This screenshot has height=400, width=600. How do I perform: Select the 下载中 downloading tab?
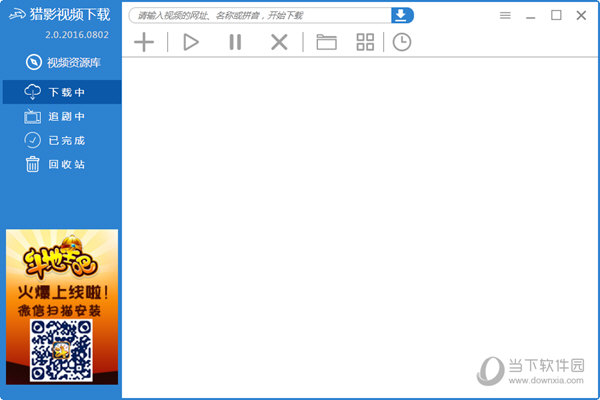point(62,92)
